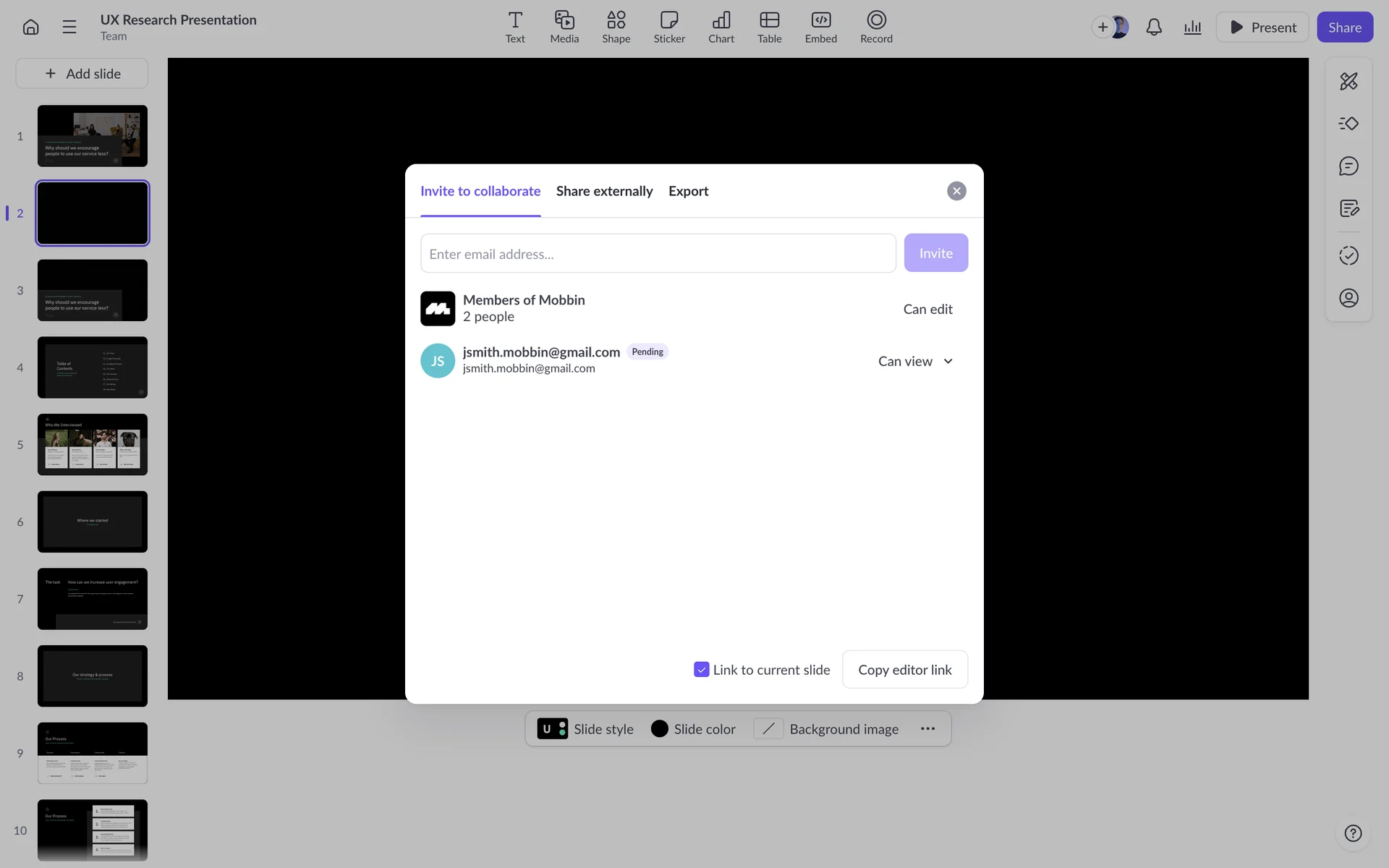The height and width of the screenshot is (868, 1389).
Task: Toggle Link to current slide checkbox
Action: (x=701, y=670)
